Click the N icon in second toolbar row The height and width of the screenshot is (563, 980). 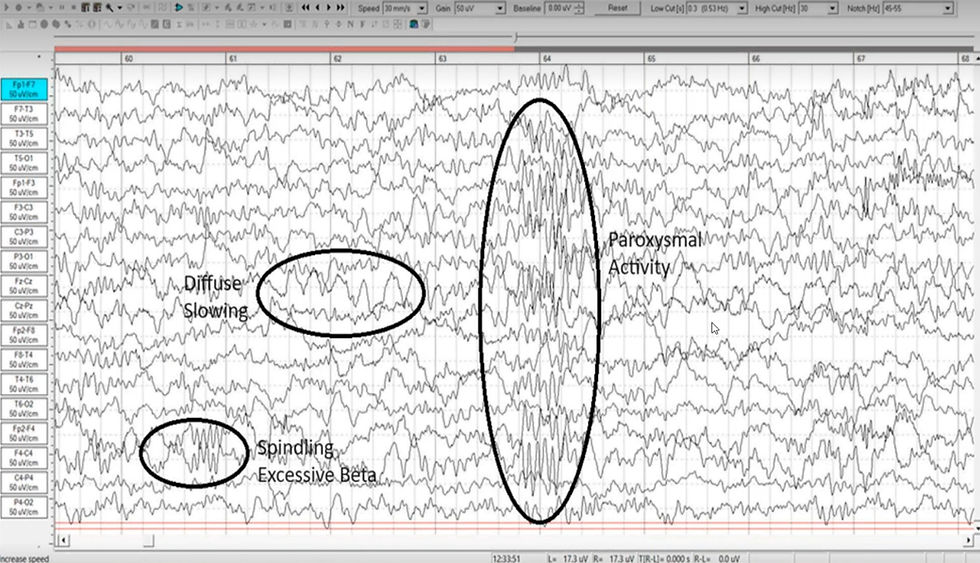[350, 24]
